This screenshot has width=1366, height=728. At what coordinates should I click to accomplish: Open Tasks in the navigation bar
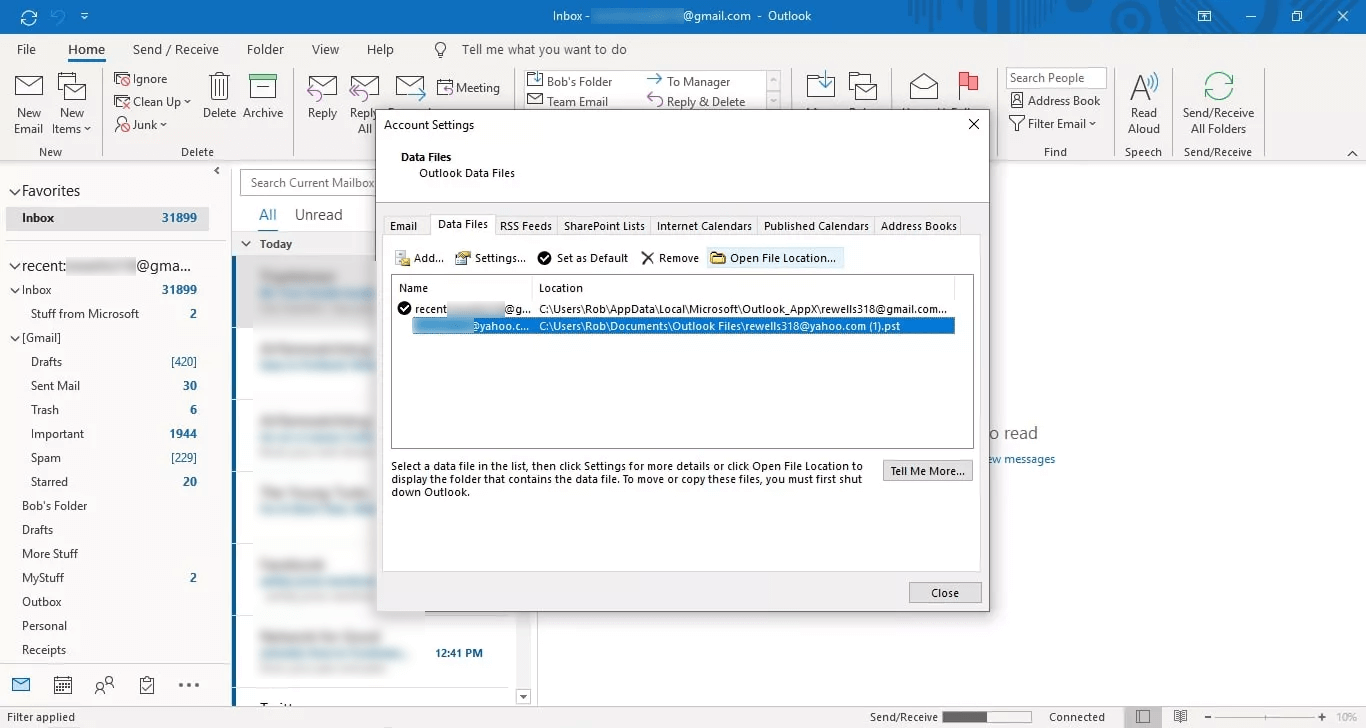[x=147, y=685]
